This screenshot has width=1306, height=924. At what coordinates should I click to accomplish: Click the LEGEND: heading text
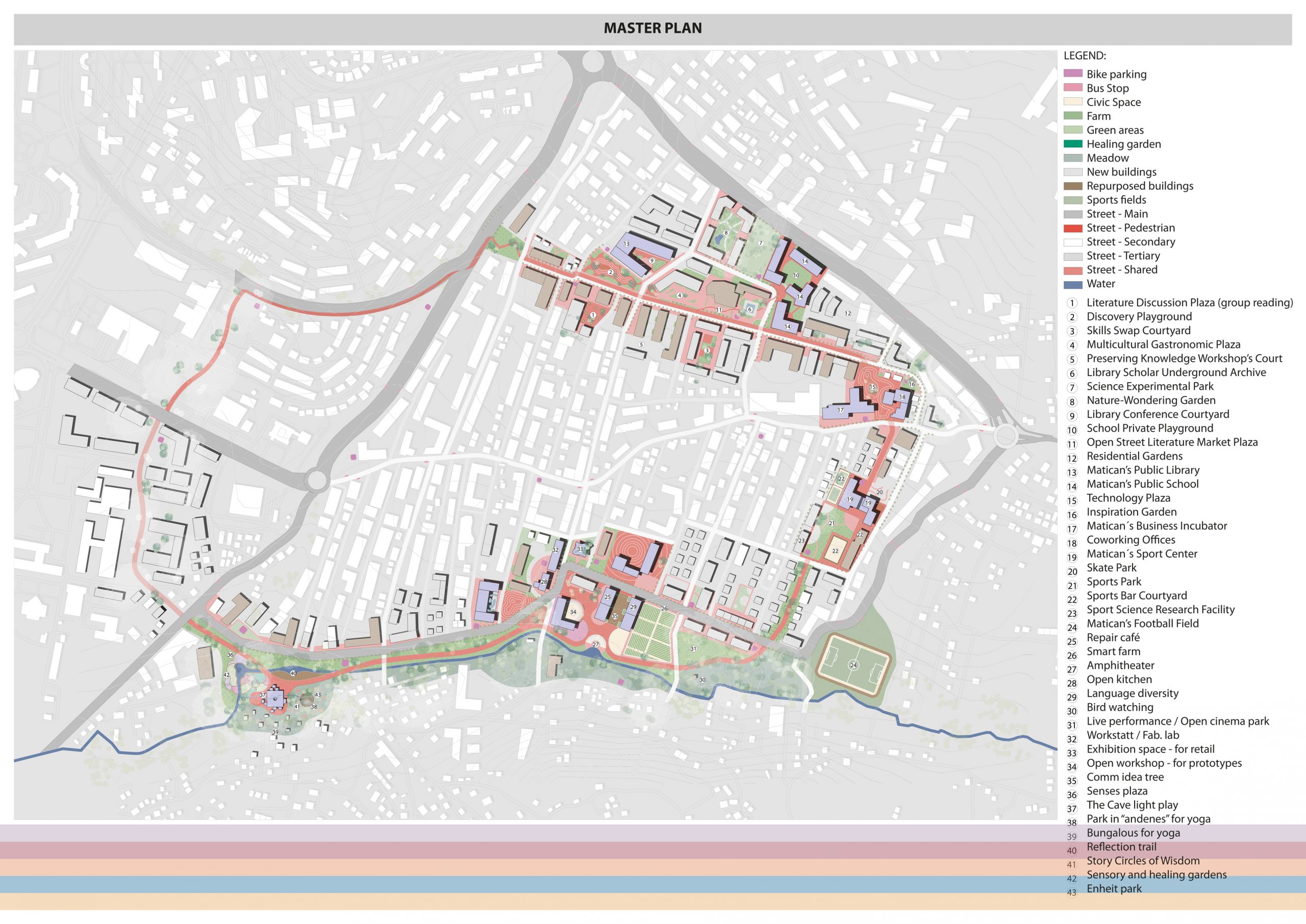[1084, 56]
